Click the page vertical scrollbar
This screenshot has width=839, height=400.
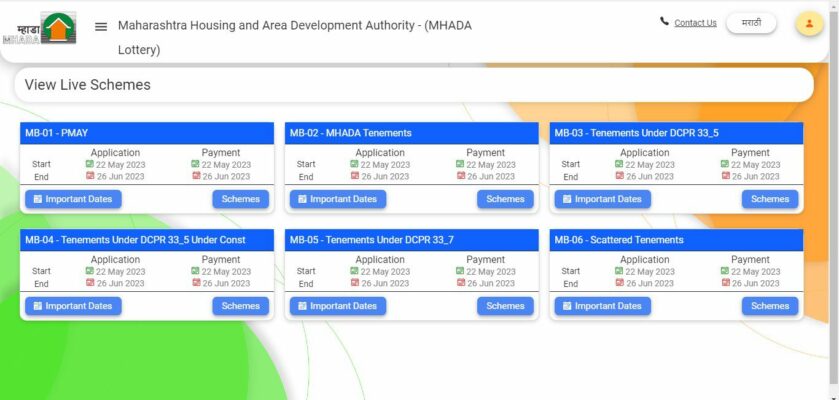coord(834,200)
